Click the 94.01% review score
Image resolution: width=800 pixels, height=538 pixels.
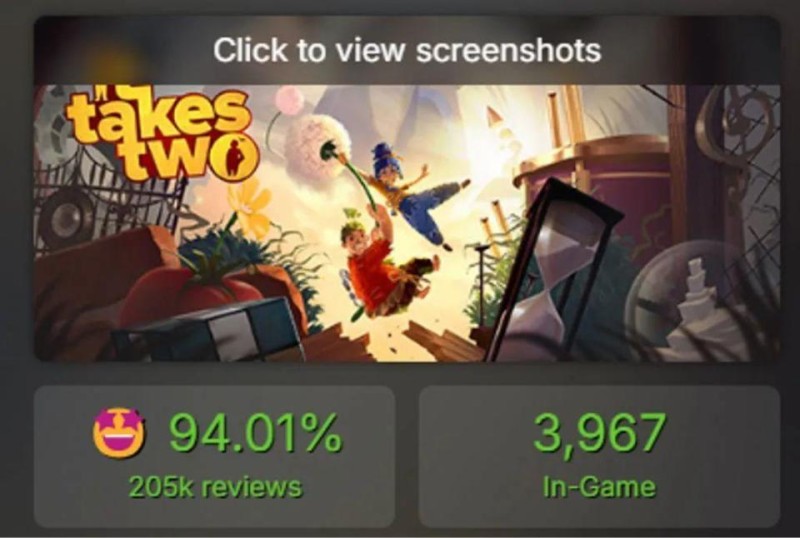point(255,432)
